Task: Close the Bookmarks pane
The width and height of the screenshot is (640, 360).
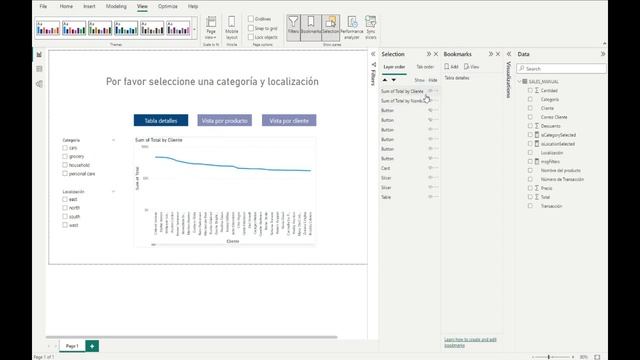Action: [498, 54]
